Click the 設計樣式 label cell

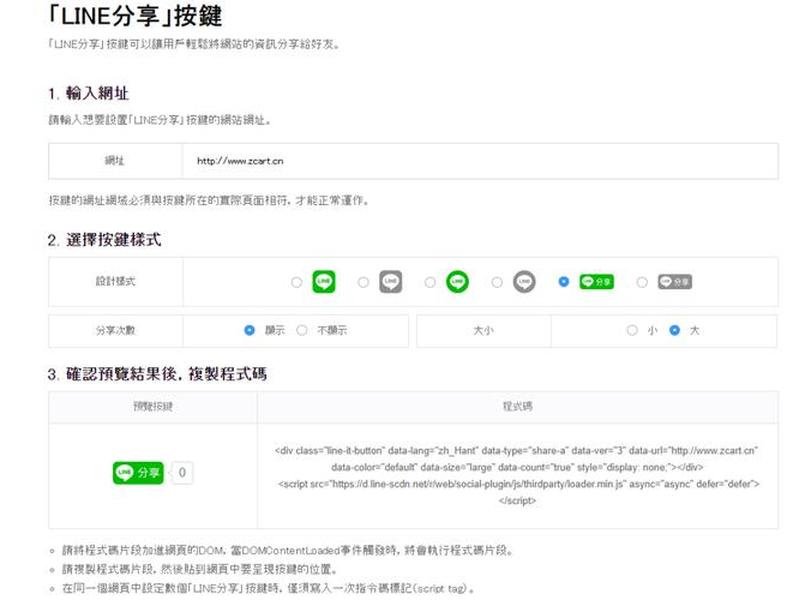116,282
